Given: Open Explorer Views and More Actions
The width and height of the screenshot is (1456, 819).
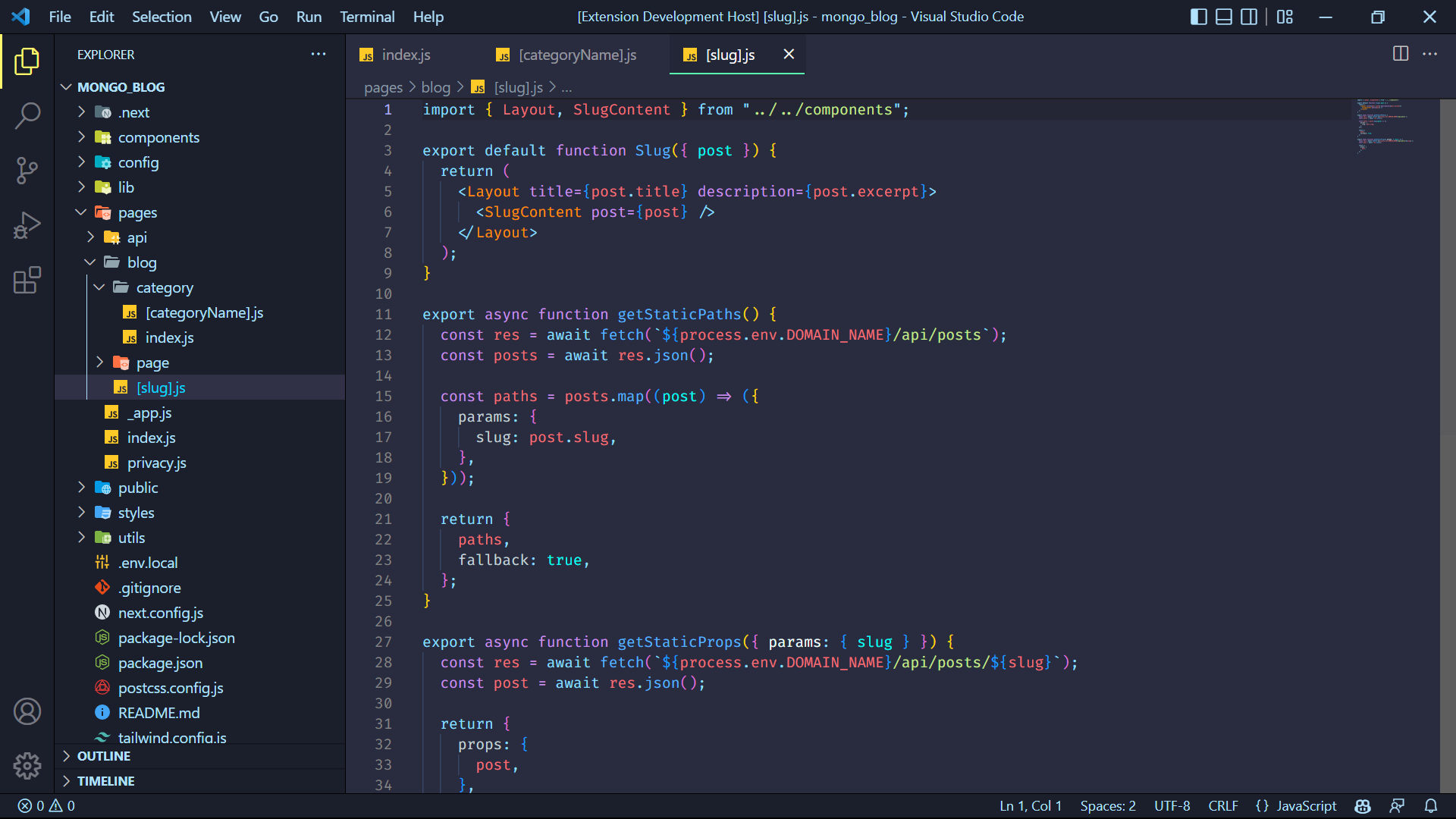Looking at the screenshot, I should [318, 54].
